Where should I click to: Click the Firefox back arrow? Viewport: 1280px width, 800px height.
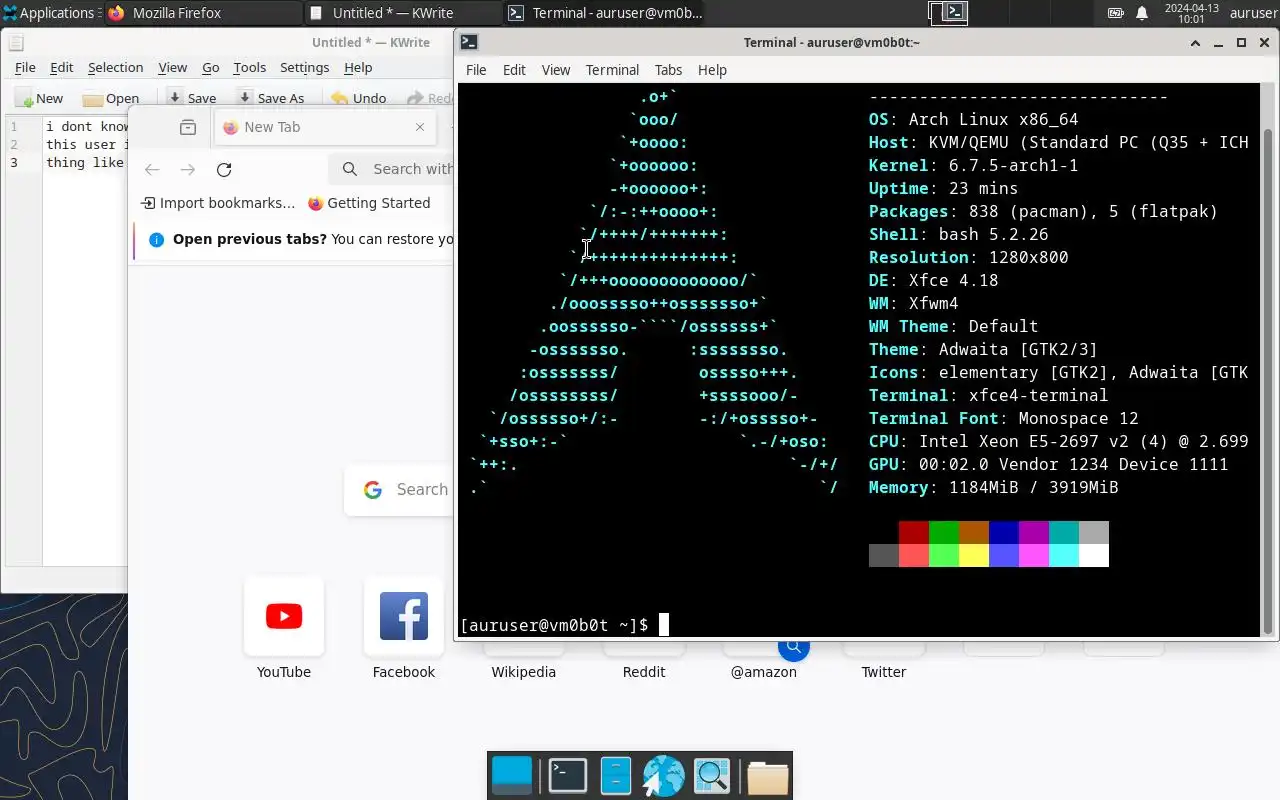click(x=152, y=169)
